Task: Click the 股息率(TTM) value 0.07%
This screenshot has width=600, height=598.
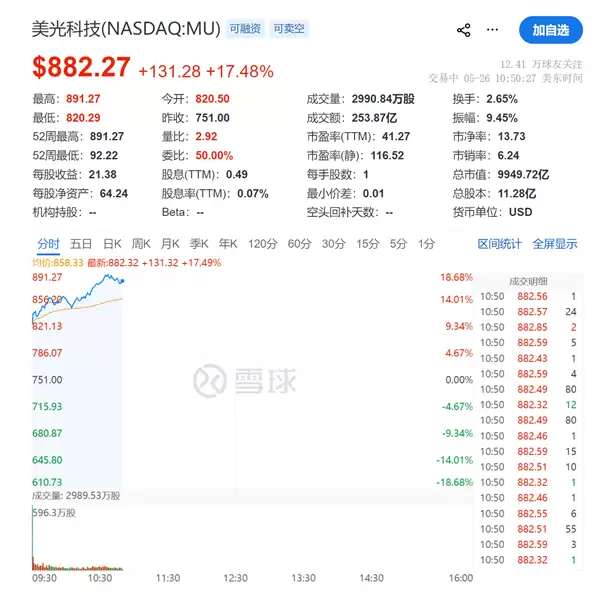Action: (x=253, y=194)
